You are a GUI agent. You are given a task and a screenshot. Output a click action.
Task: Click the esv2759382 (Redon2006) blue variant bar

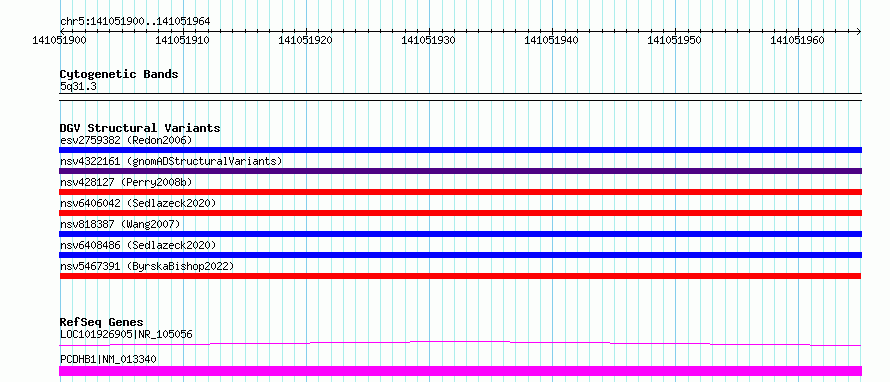coord(460,150)
